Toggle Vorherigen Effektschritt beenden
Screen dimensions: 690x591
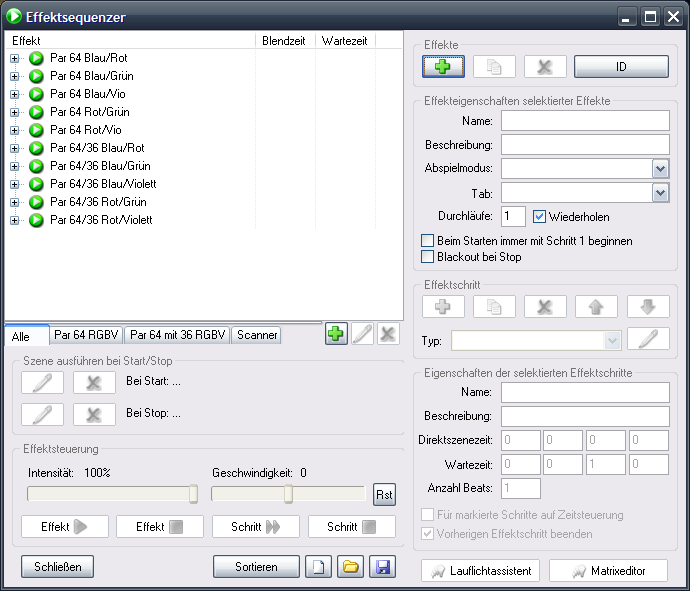[427, 534]
